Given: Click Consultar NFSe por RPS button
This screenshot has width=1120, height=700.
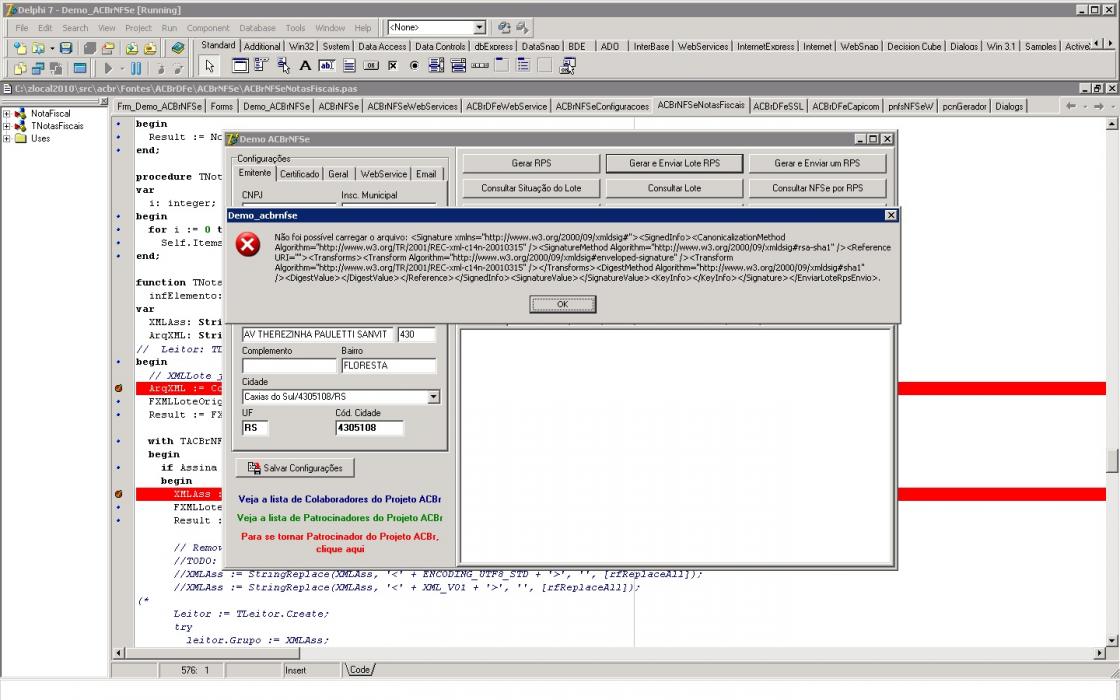Looking at the screenshot, I should (x=817, y=189).
